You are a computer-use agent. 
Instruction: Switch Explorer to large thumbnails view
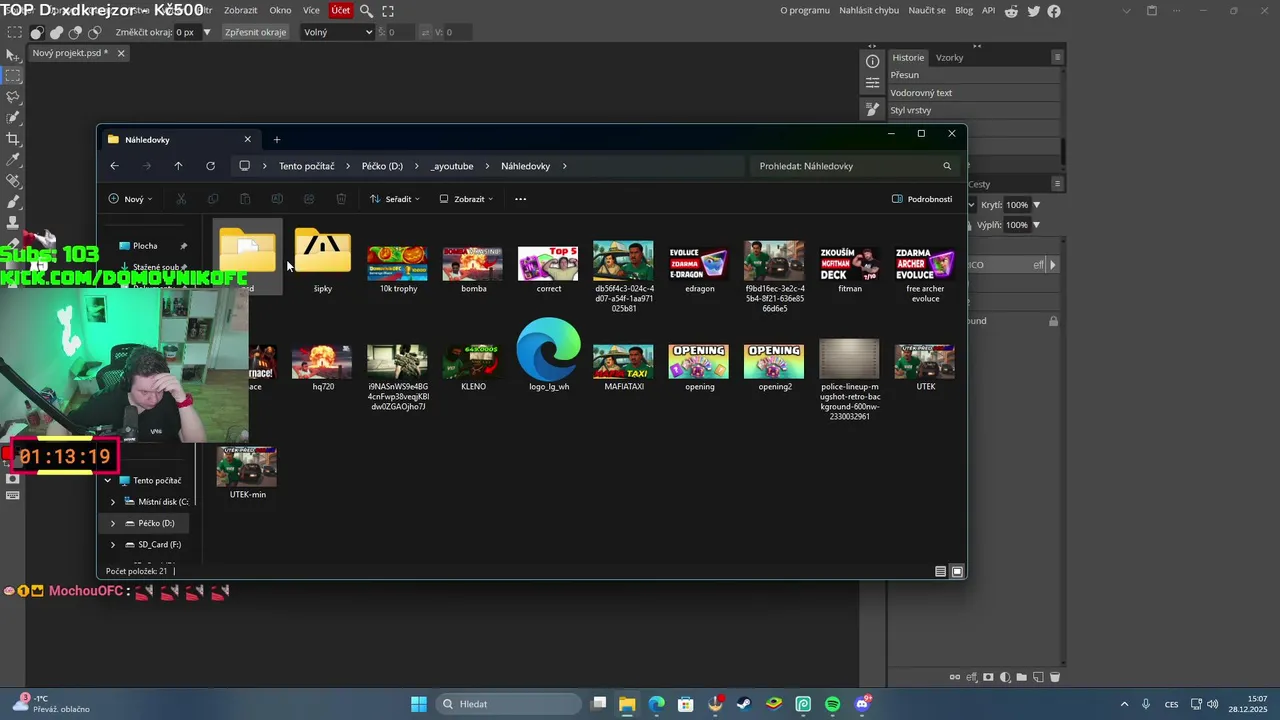[957, 571]
